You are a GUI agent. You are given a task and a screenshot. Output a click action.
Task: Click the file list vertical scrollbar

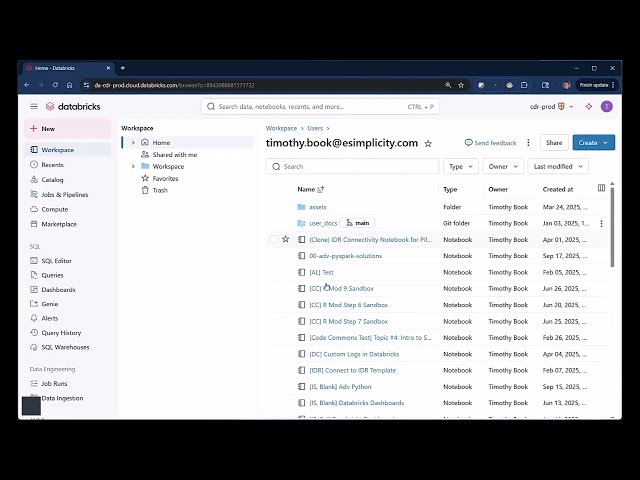612,227
